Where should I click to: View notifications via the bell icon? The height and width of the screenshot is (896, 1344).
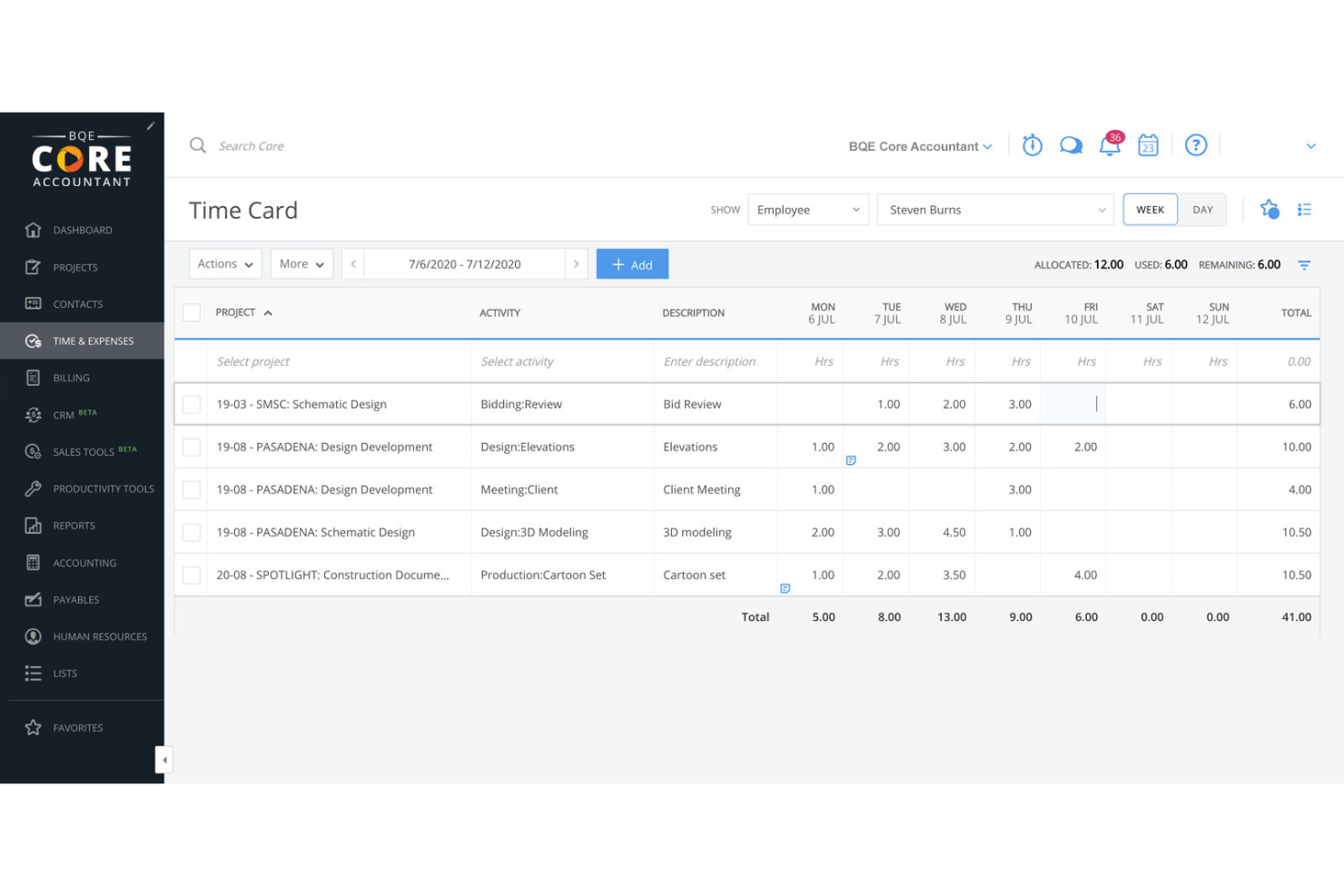(x=1109, y=146)
